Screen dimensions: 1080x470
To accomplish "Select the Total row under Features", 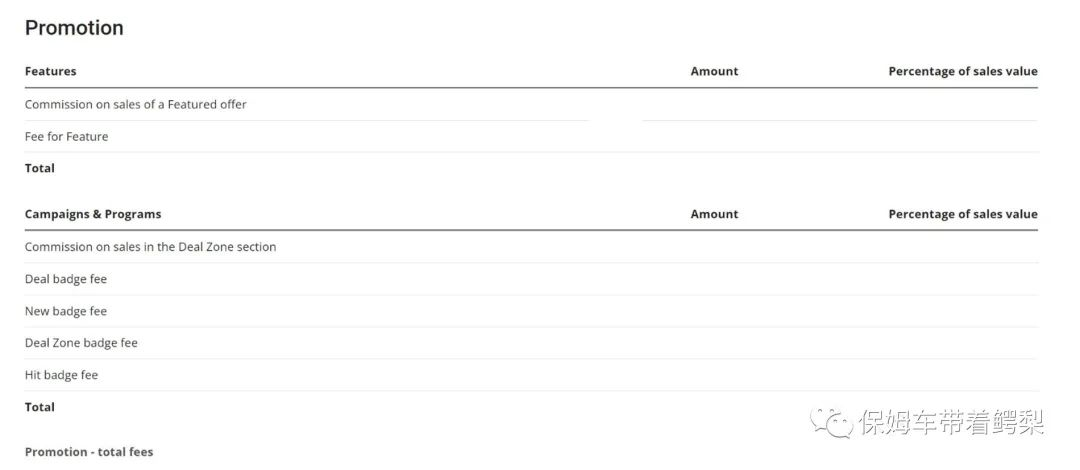I will (x=40, y=168).
